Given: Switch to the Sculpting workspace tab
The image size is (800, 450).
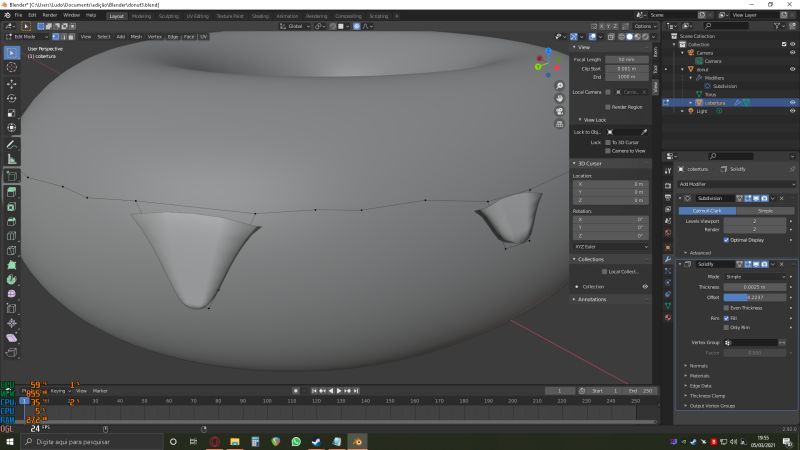Looking at the screenshot, I should click(168, 16).
